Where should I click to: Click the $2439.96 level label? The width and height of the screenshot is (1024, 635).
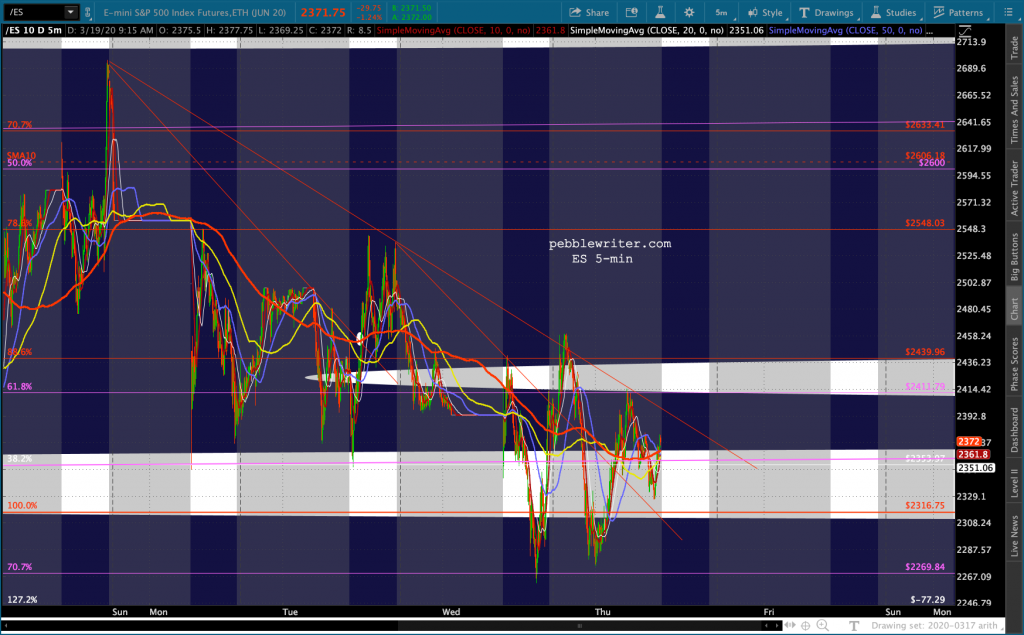(x=925, y=351)
